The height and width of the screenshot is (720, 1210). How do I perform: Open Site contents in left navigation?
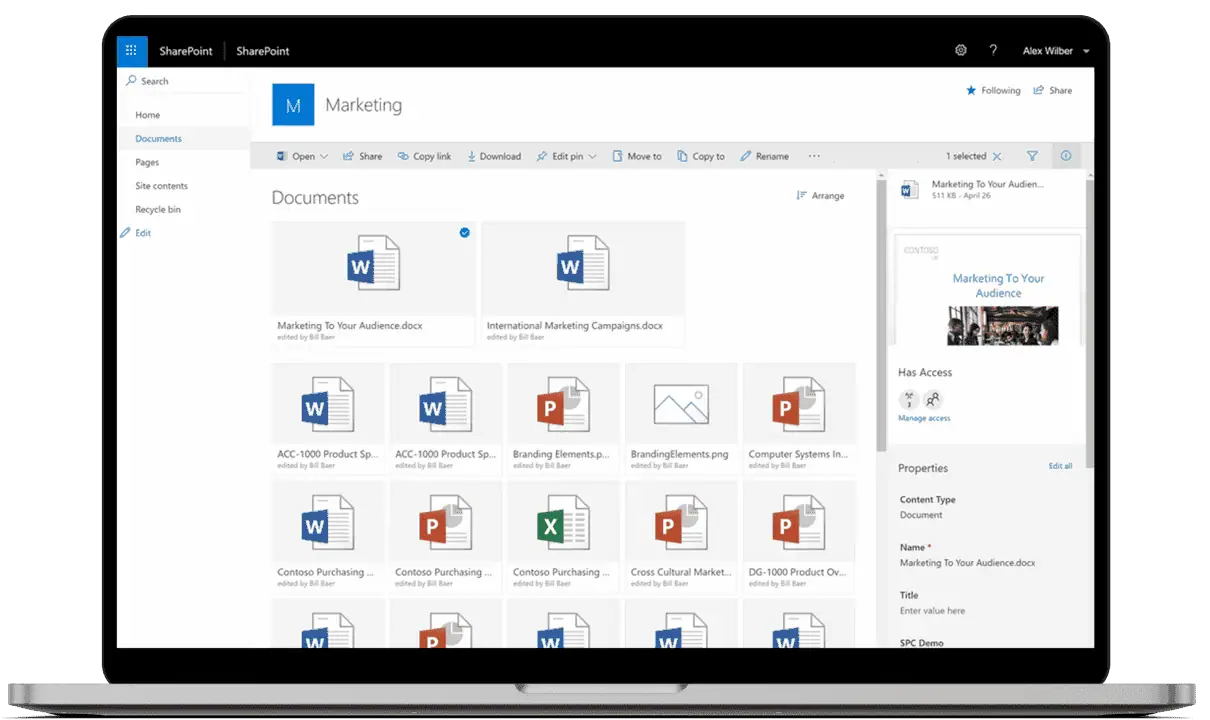(162, 186)
